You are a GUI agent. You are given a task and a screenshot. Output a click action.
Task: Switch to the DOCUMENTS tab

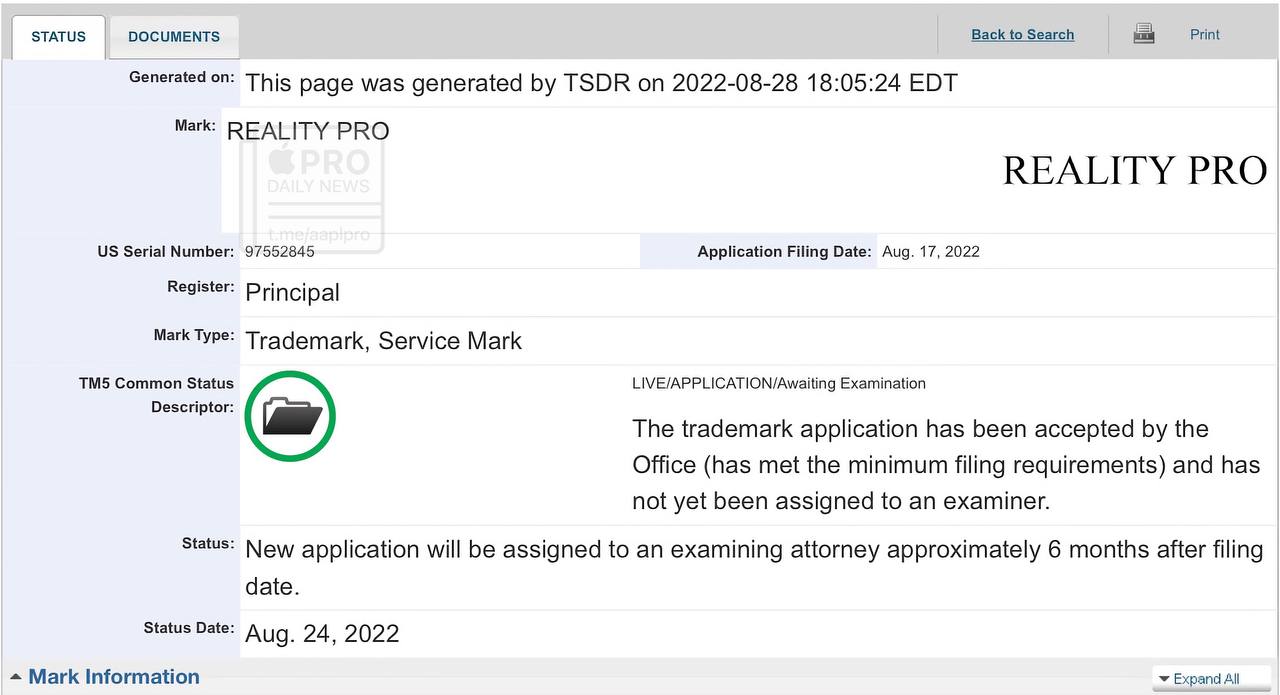(174, 37)
